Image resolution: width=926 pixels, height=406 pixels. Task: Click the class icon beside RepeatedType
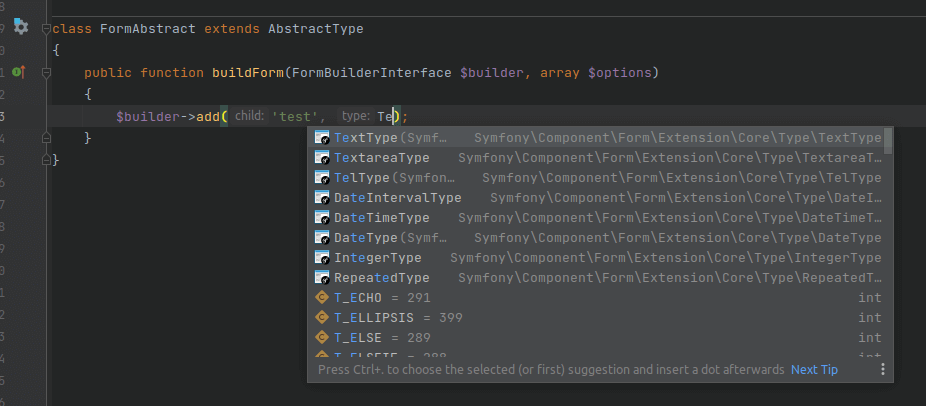tap(322, 277)
